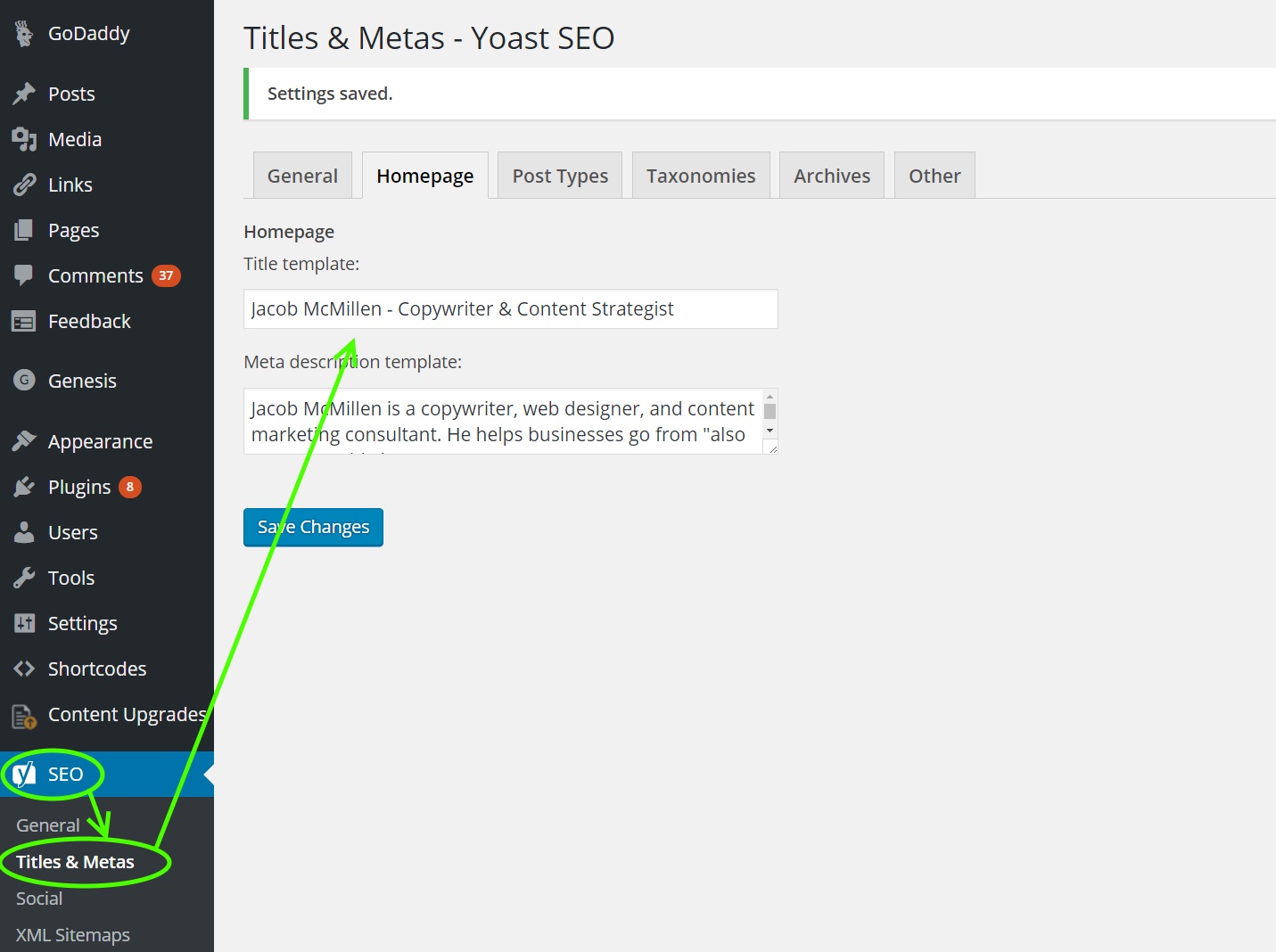Click the Title template input field
The height and width of the screenshot is (952, 1276).
[511, 309]
